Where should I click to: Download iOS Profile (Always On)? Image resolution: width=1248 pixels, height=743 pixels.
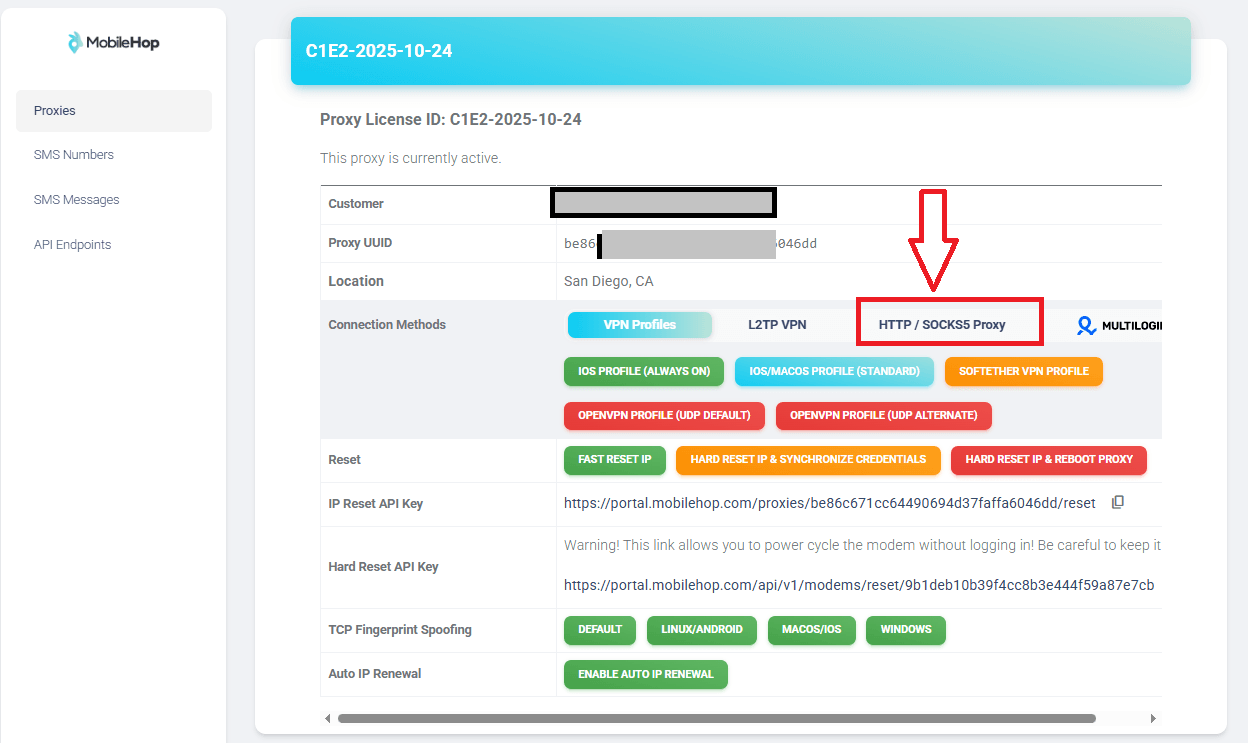(644, 371)
